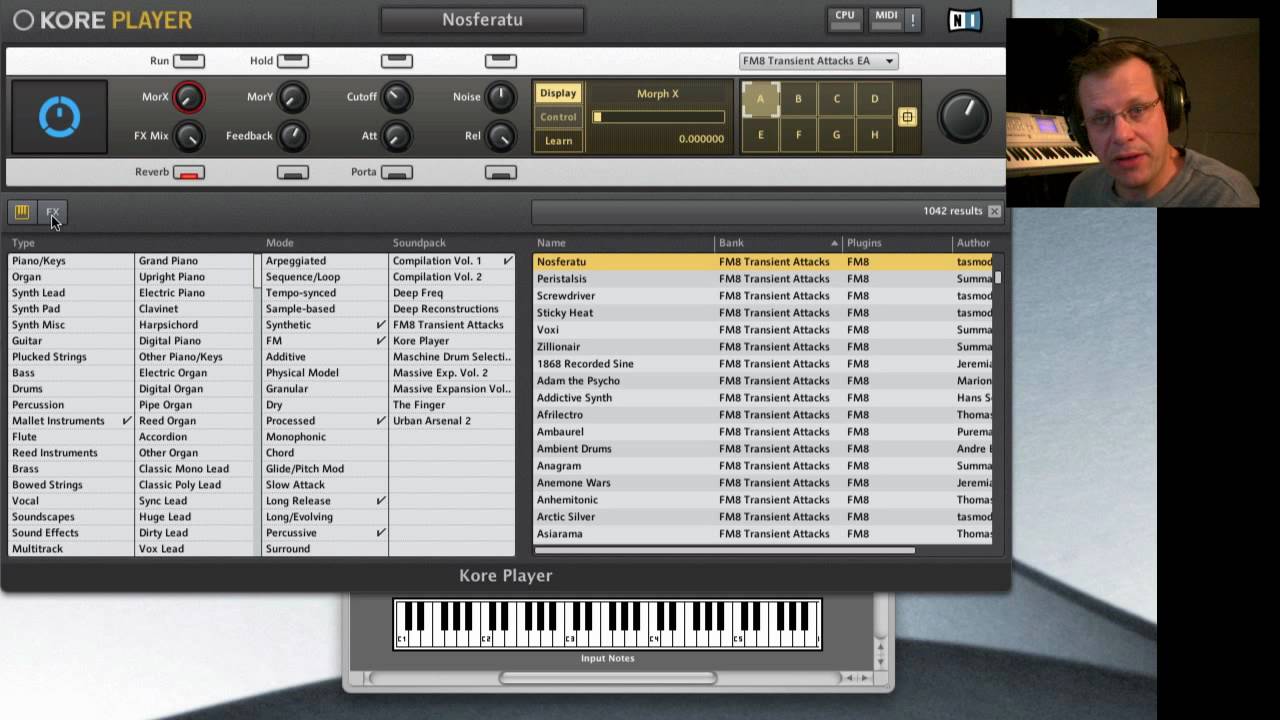Select morph slot C
Viewport: 1280px width, 720px height.
(x=836, y=99)
